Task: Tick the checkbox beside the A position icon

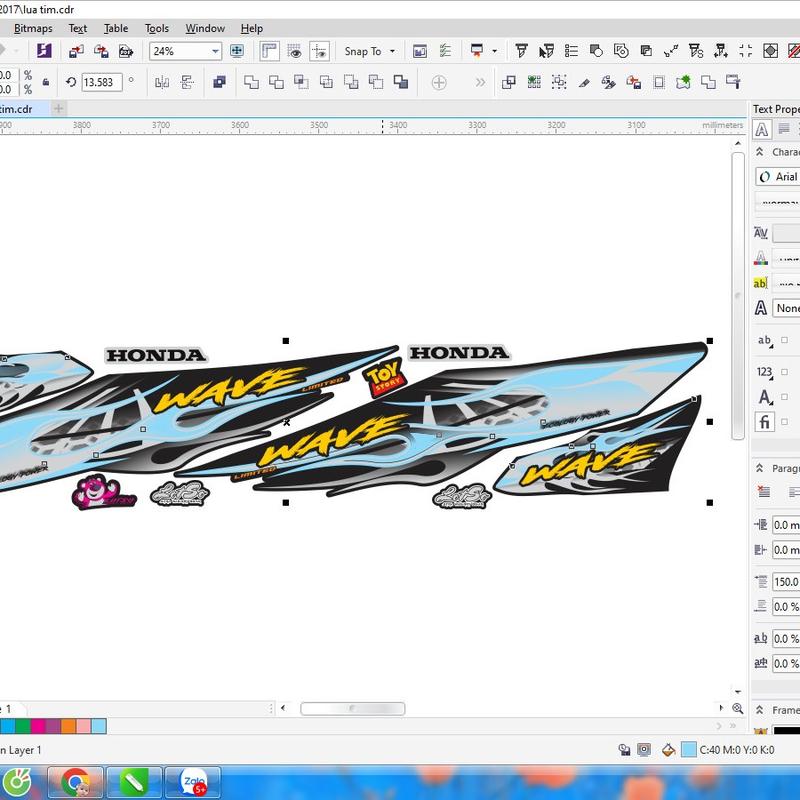Action: (x=784, y=397)
